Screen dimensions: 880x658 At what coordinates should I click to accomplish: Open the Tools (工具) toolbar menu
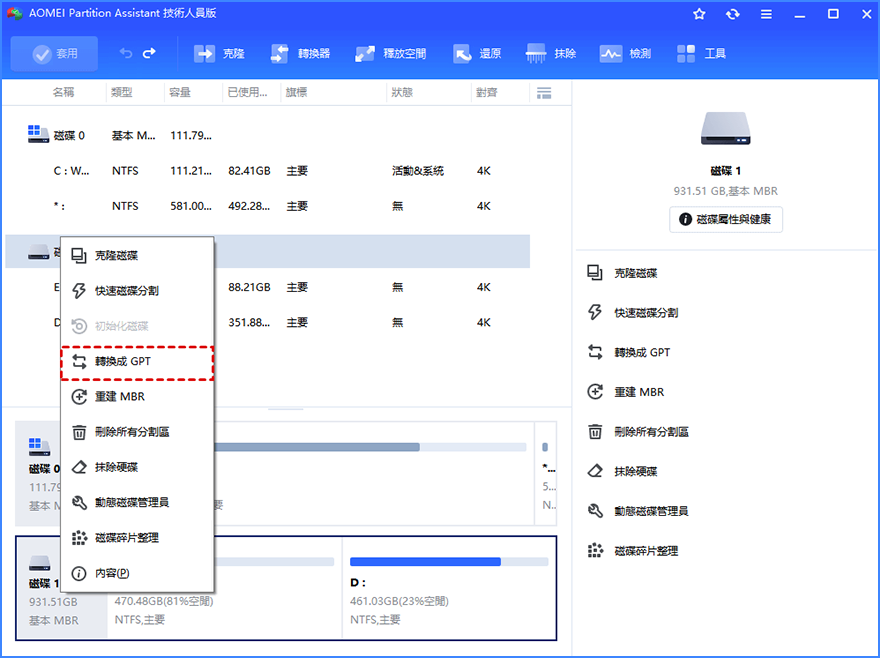(701, 54)
